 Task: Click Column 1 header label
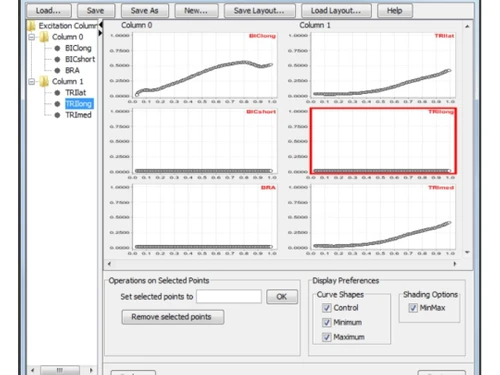click(315, 25)
